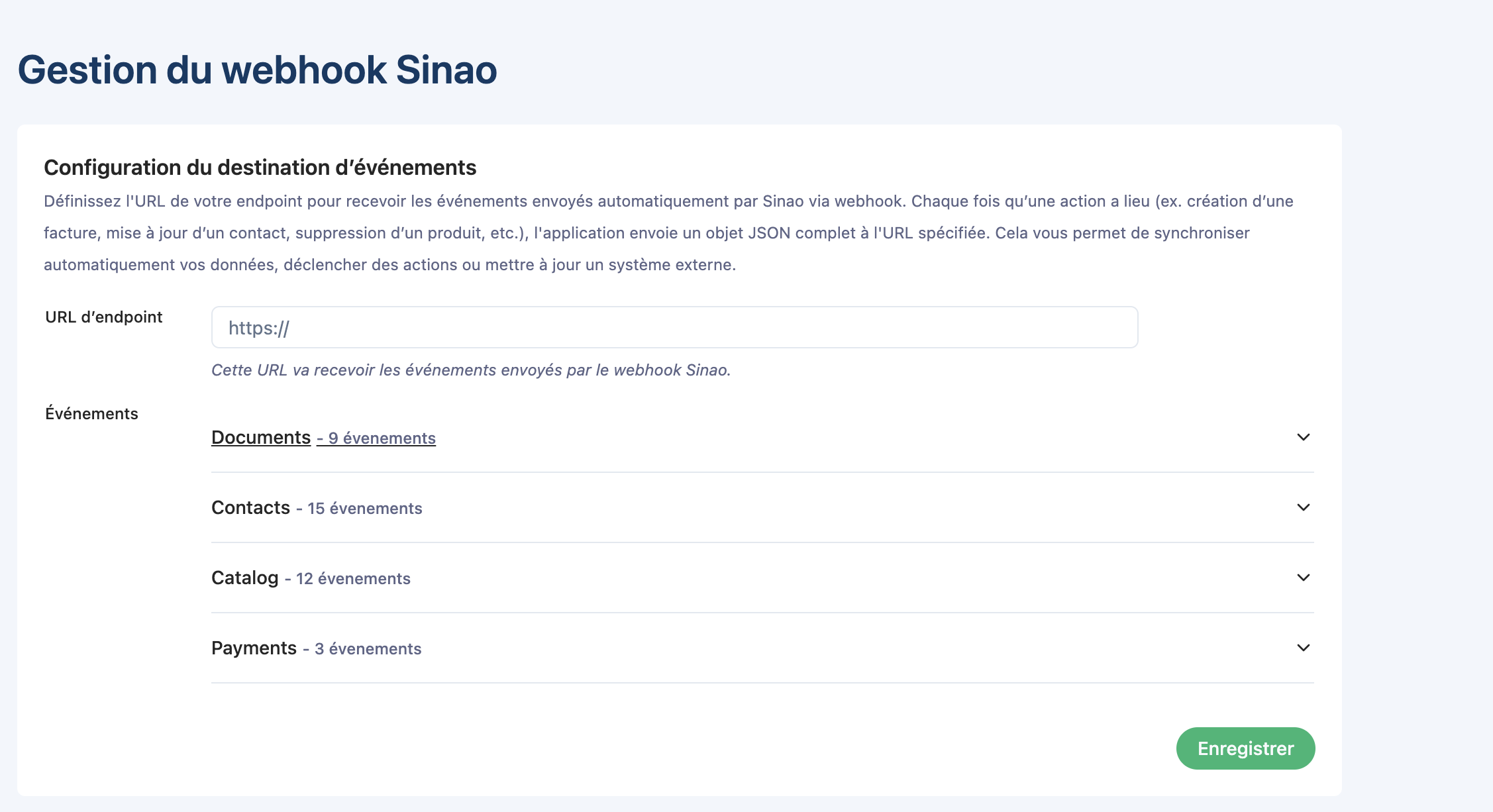Click the Enregistrer button
The width and height of the screenshot is (1493, 812).
pos(1245,748)
